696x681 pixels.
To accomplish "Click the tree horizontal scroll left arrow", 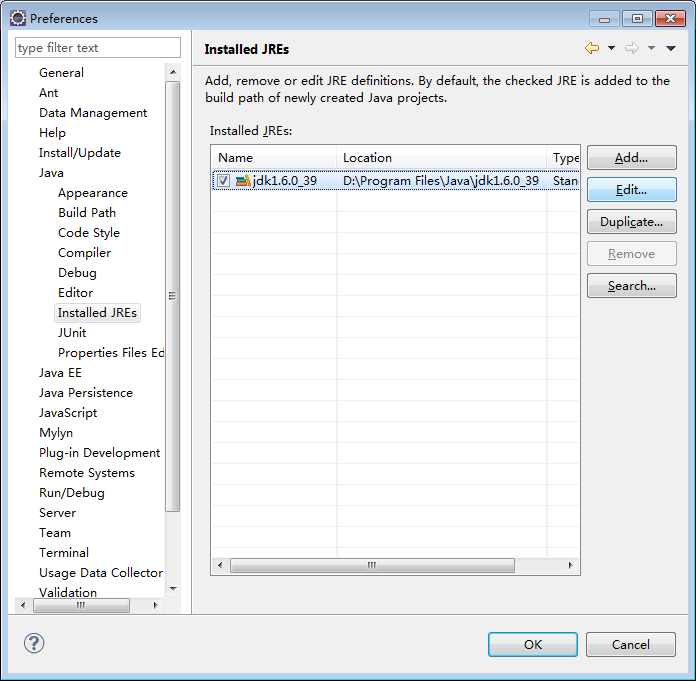I will pos(23,605).
